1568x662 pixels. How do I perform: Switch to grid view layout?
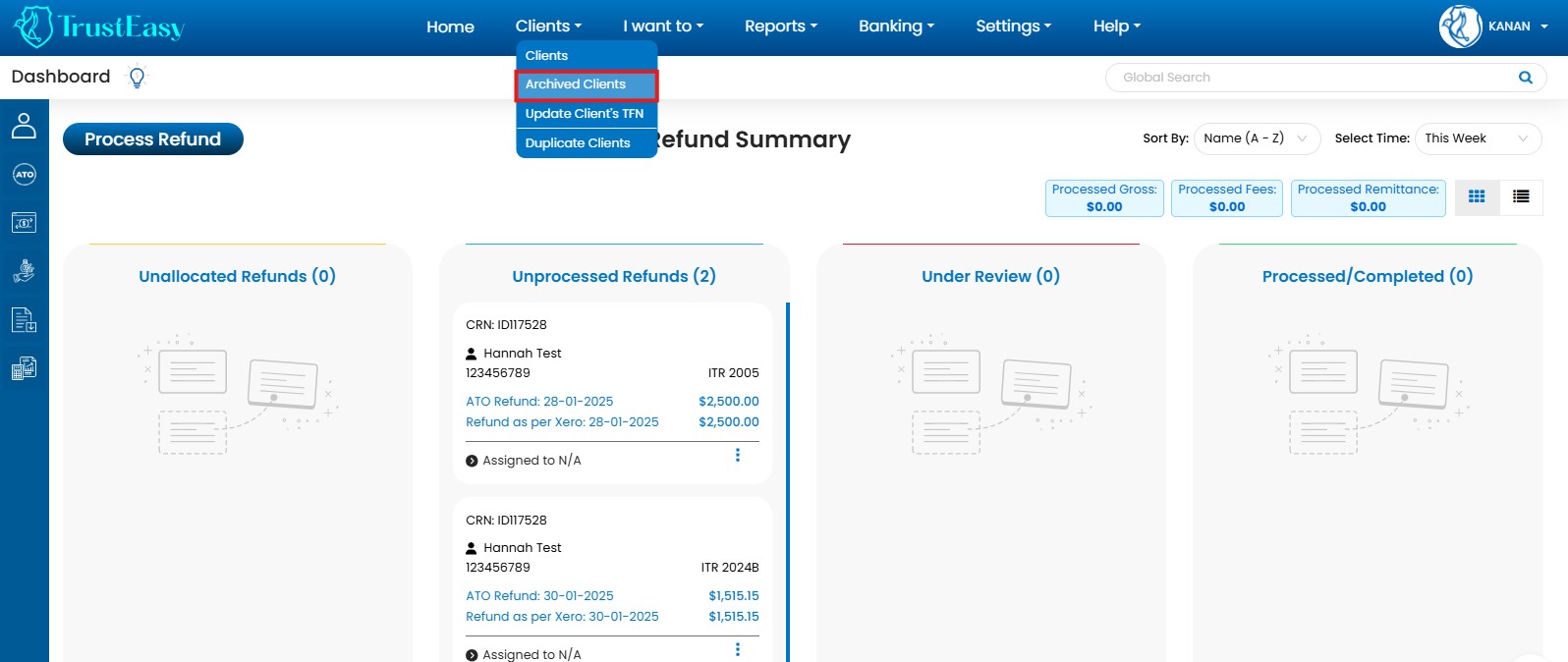click(1477, 197)
